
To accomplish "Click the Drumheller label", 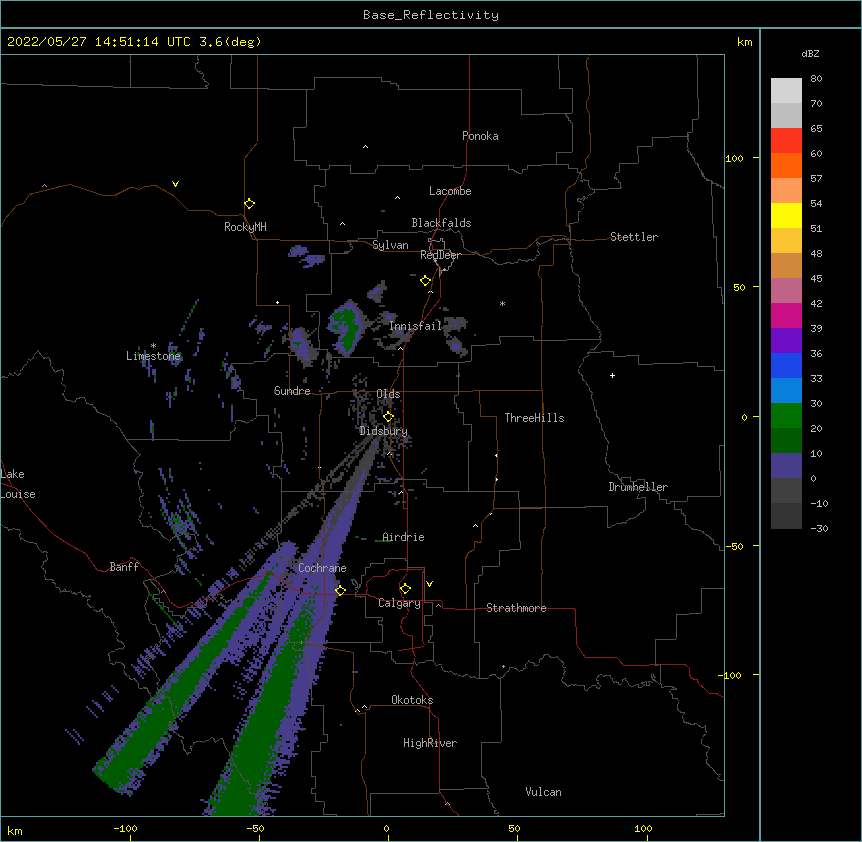I will 638,487.
